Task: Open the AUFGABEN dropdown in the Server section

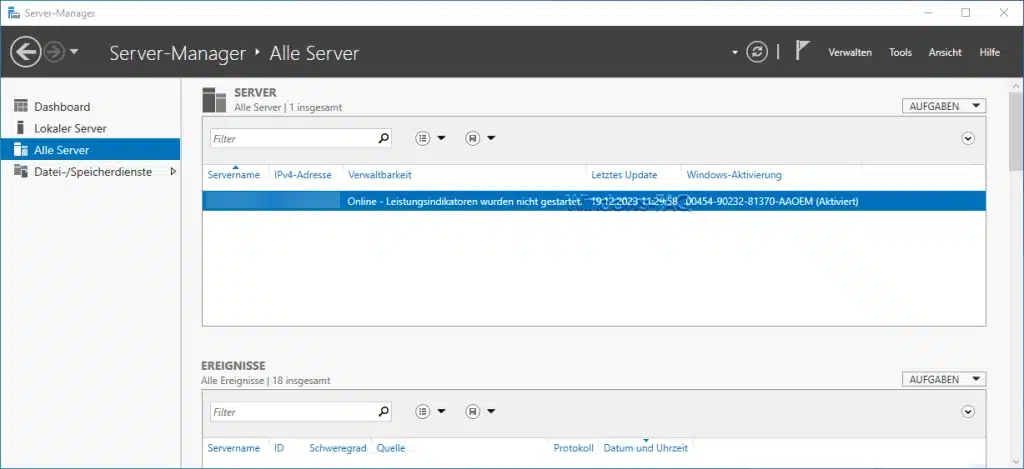Action: pyautogui.click(x=944, y=106)
